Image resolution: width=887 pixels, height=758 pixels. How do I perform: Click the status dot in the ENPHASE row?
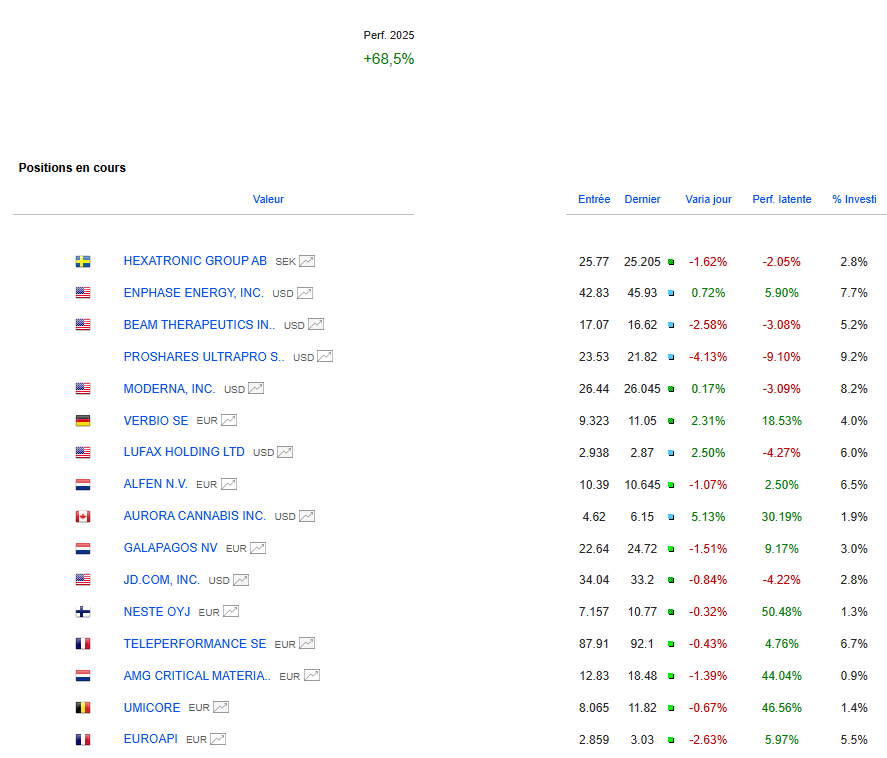[671, 293]
